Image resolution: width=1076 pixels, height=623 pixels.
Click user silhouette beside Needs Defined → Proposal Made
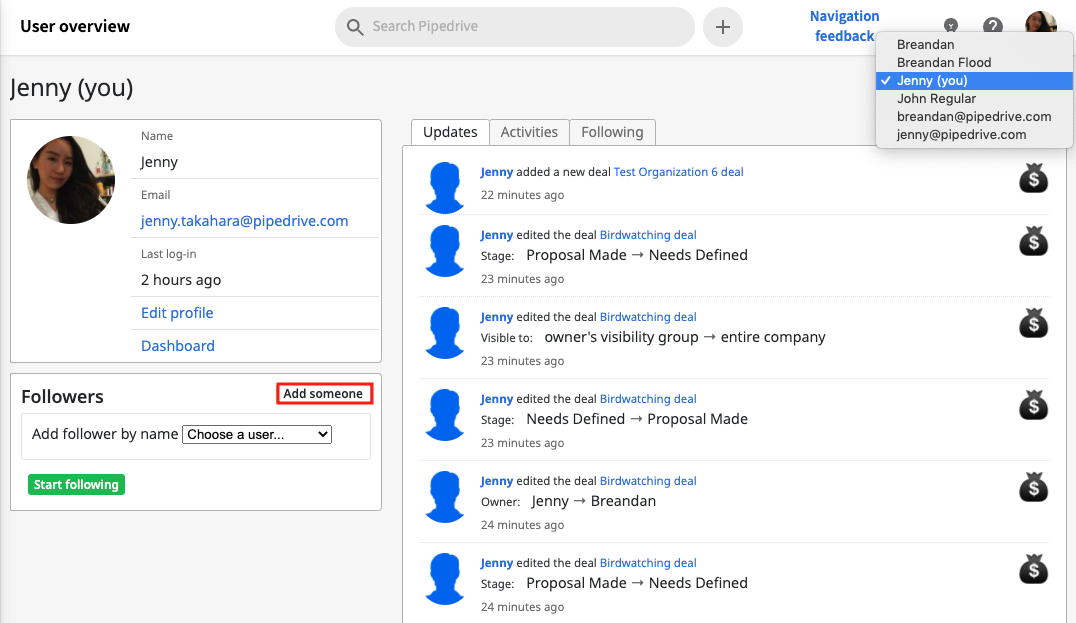pos(445,414)
